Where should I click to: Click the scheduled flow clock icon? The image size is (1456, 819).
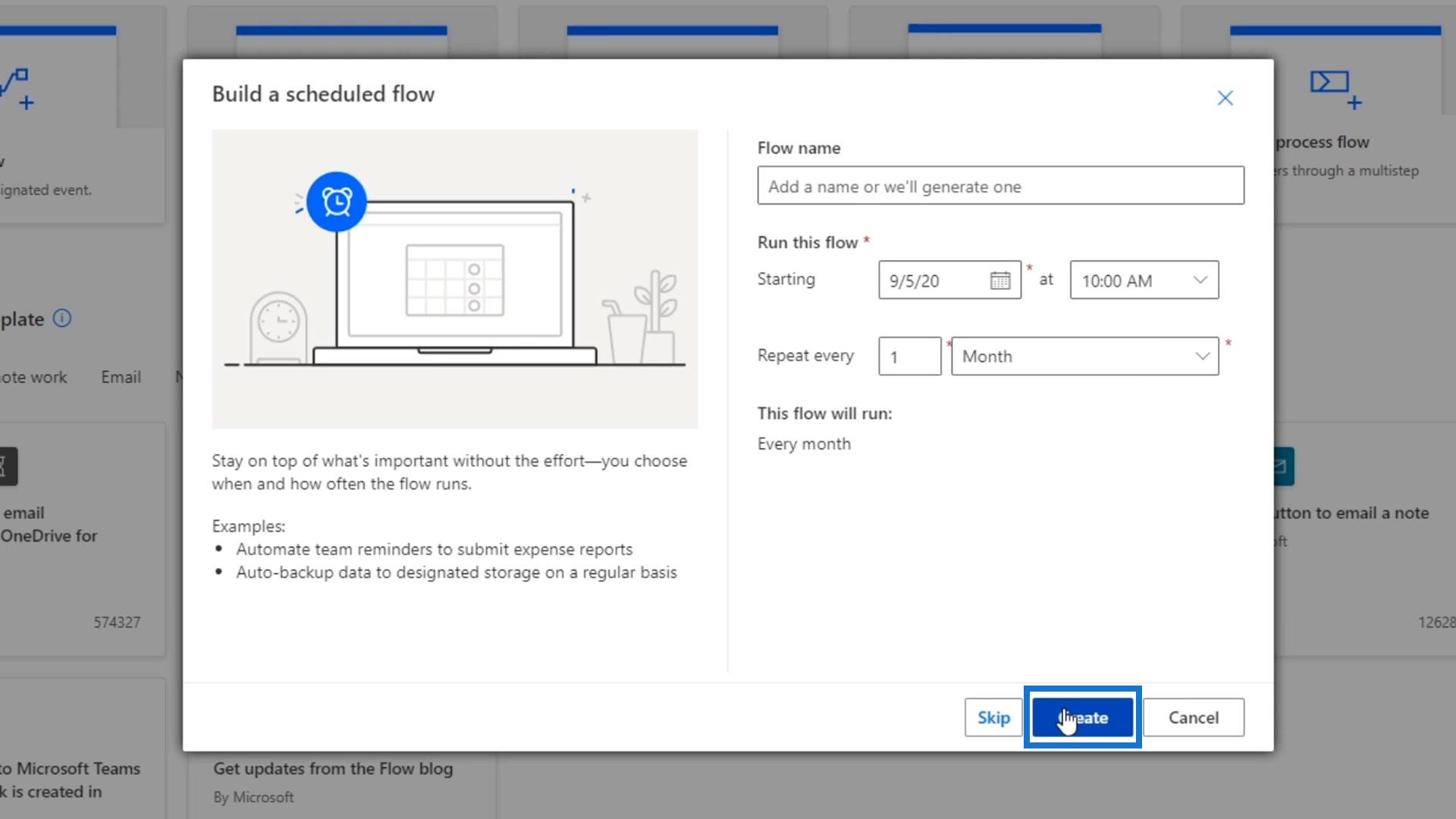click(337, 200)
